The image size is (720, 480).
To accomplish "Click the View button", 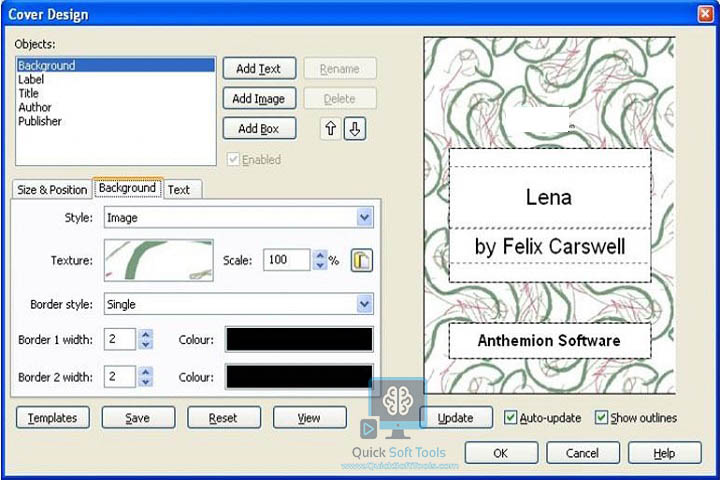I will (x=309, y=418).
